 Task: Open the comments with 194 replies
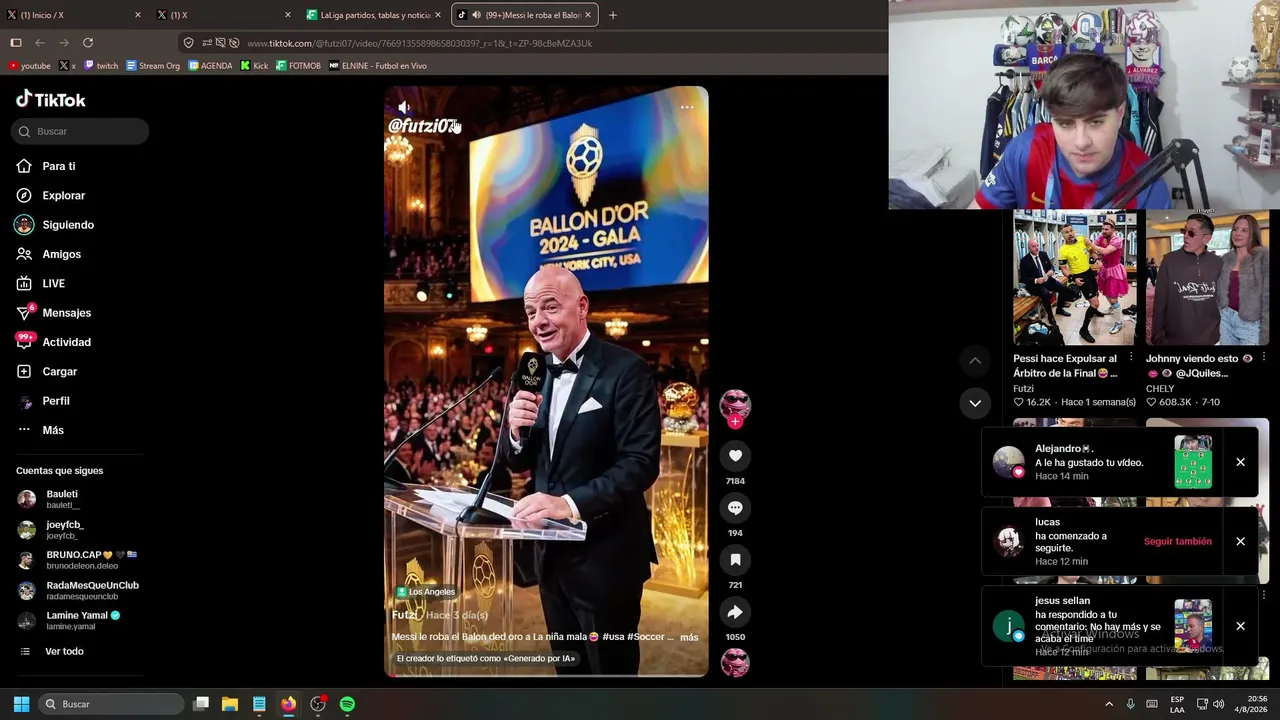tap(735, 508)
